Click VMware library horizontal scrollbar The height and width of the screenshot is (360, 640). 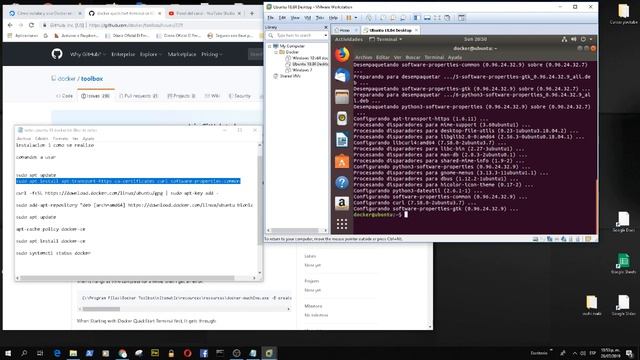tap(296, 231)
